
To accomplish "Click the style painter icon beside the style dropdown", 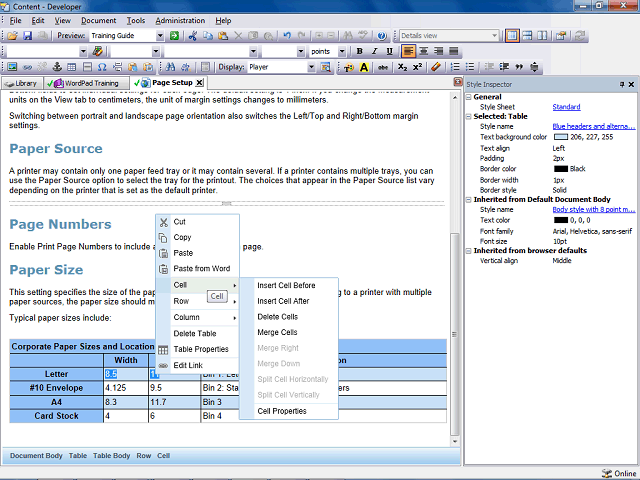I will click(x=98, y=51).
